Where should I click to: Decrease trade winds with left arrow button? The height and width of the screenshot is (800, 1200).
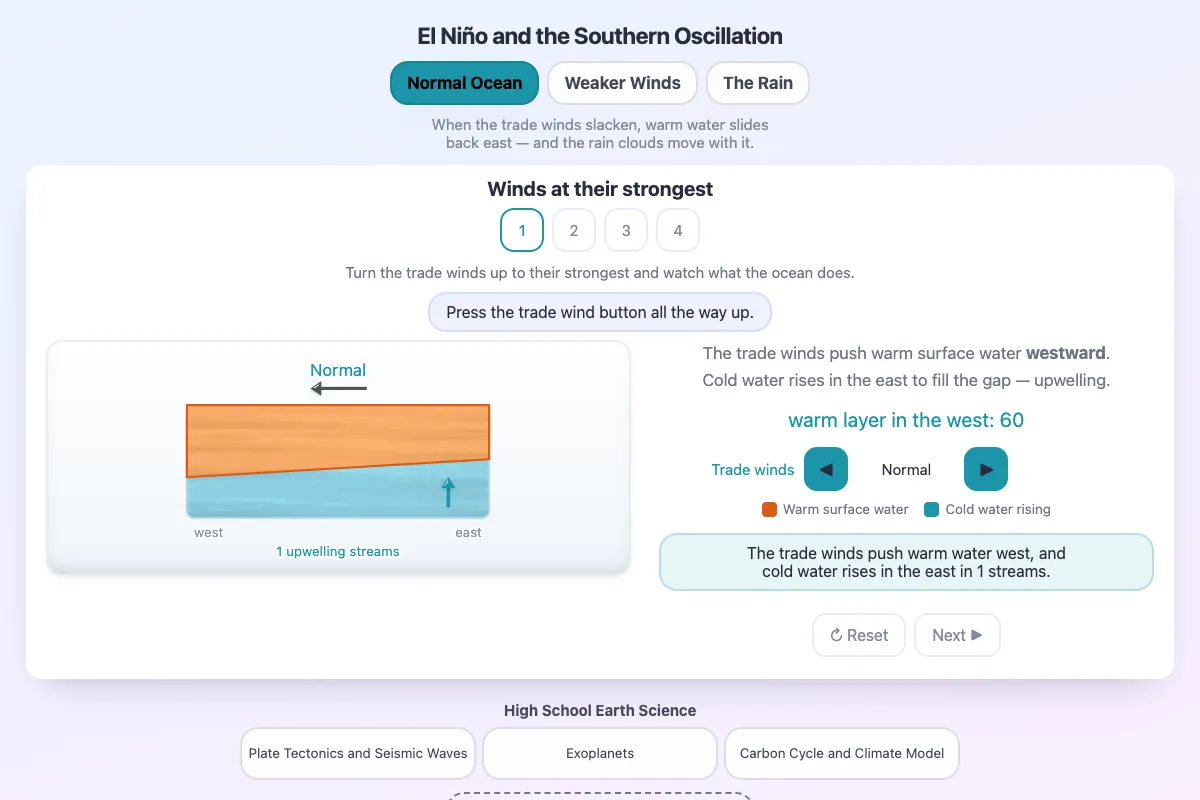tap(826, 469)
